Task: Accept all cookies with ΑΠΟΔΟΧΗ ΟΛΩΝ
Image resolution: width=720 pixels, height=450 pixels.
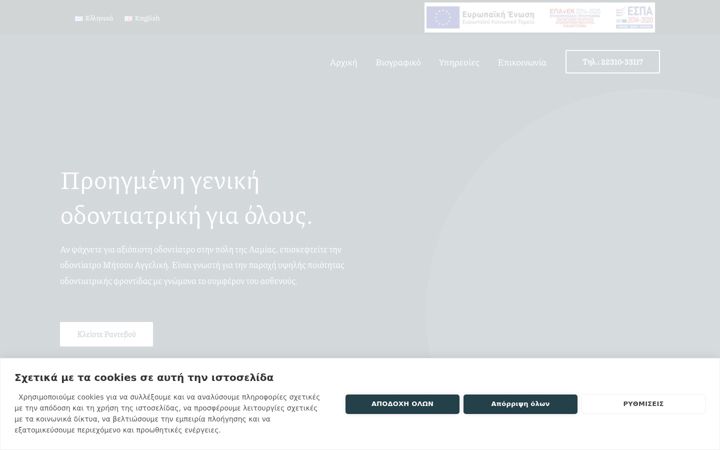Action: point(402,404)
